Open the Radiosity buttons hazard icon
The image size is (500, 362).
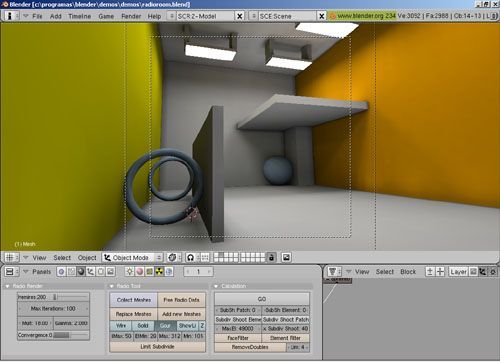(x=159, y=272)
